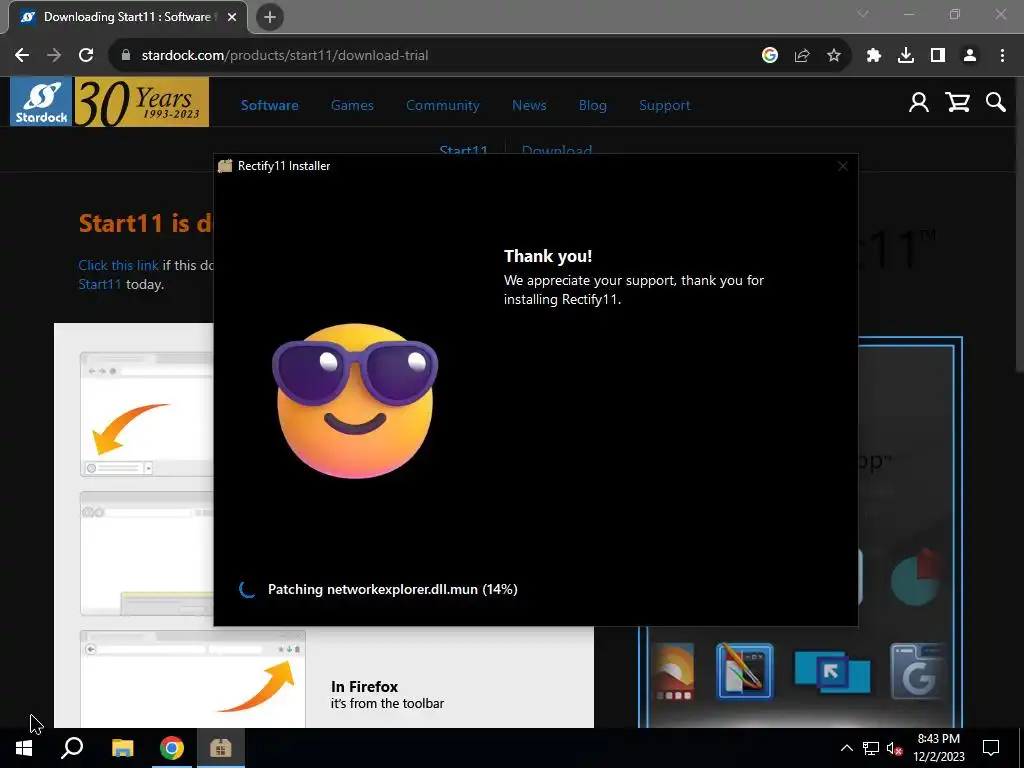Open Community menu on Stardock
1024x768 pixels.
pyautogui.click(x=443, y=105)
